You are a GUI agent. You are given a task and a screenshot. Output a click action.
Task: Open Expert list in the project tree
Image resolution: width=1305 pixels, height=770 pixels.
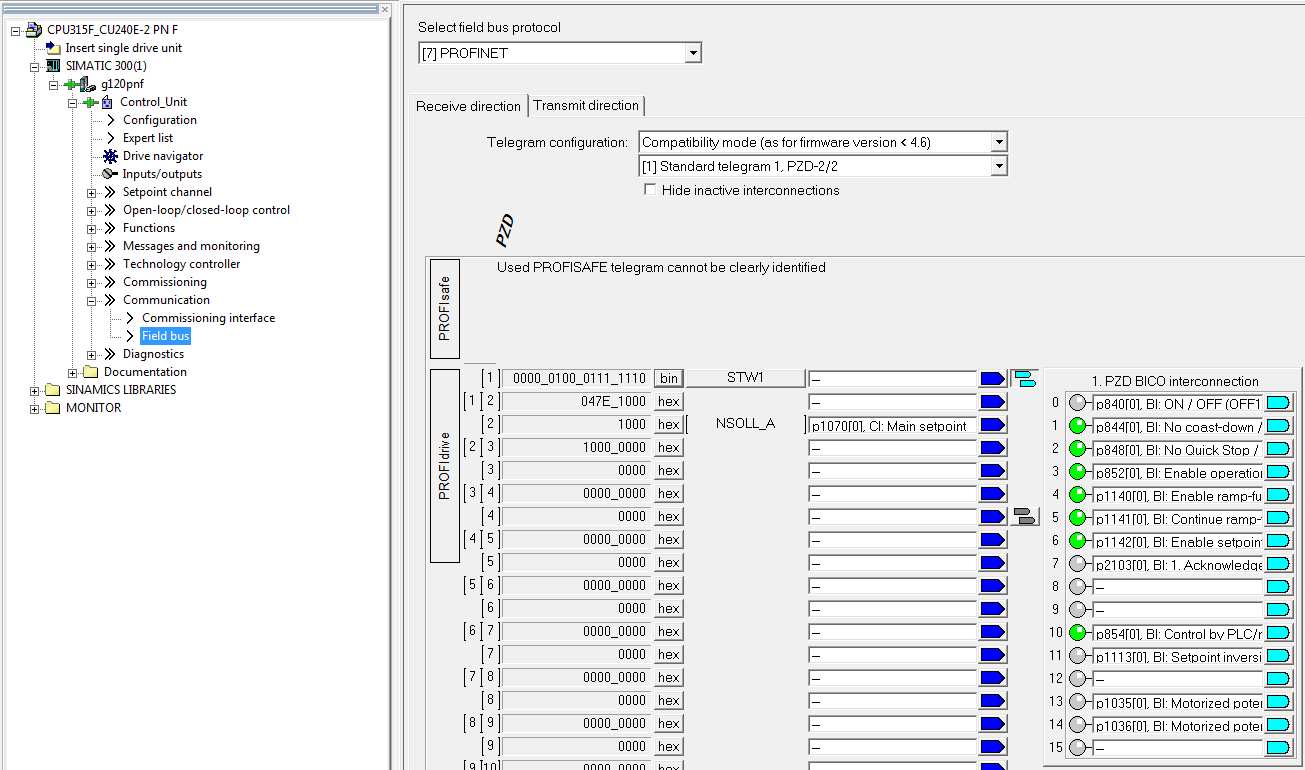(147, 138)
